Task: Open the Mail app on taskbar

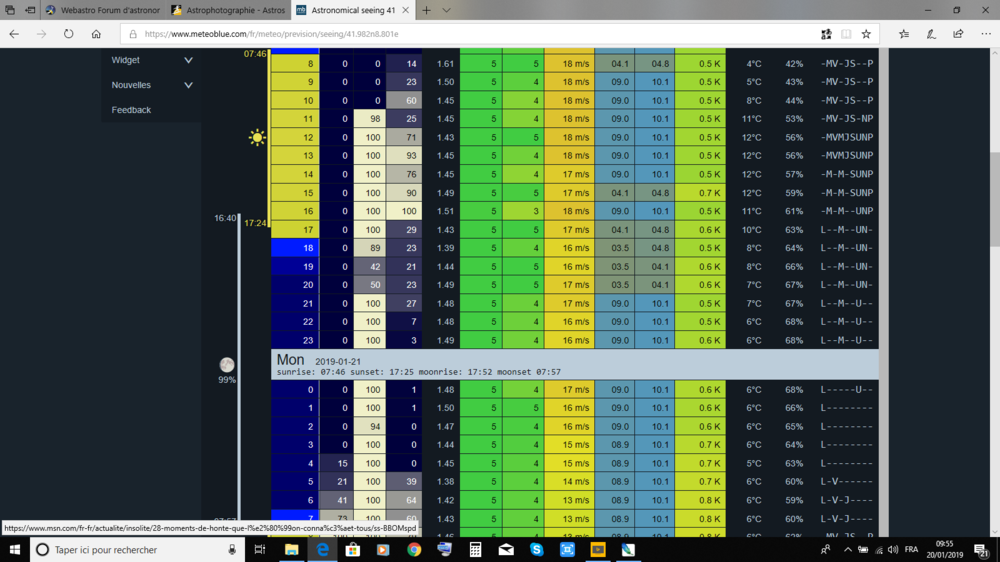Action: click(506, 549)
